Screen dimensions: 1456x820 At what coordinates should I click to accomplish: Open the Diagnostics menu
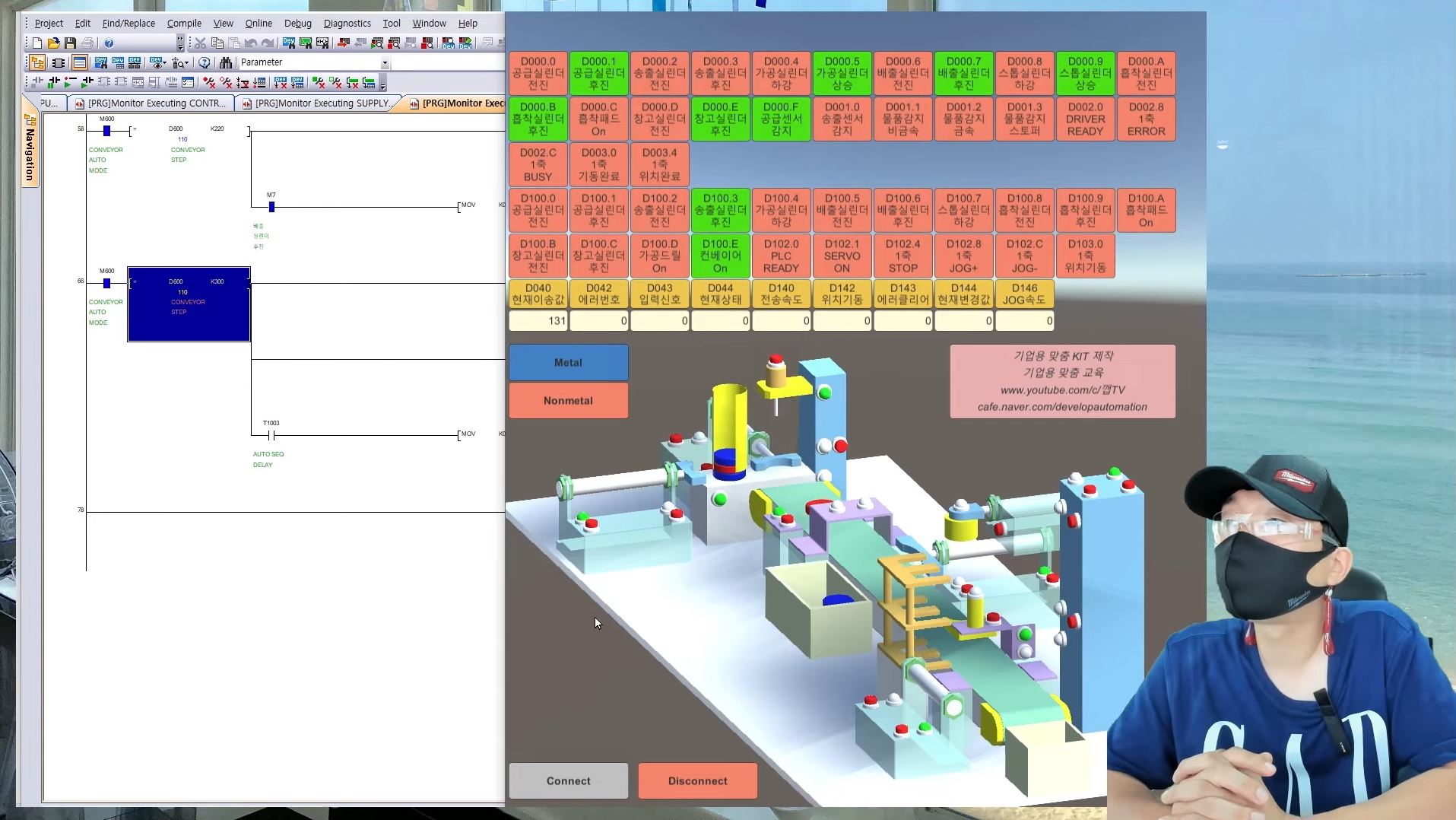click(347, 24)
